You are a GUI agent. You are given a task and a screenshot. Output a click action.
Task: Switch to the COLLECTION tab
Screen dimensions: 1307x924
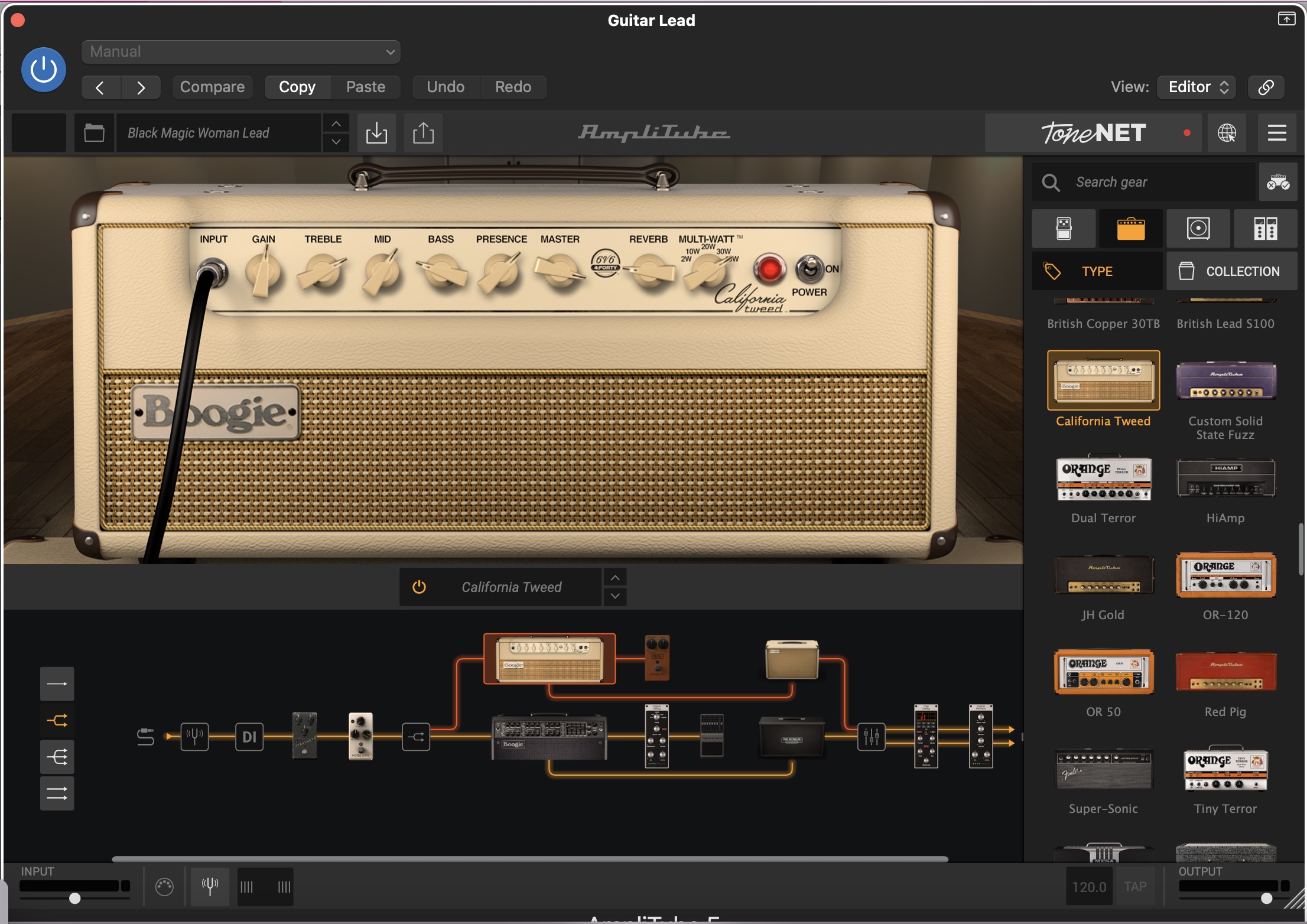tap(1232, 271)
